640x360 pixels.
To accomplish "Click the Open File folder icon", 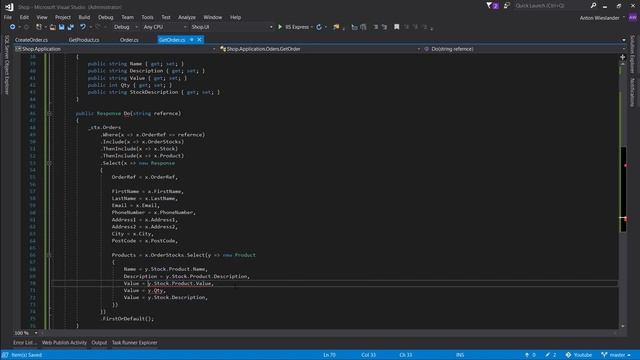I will pos(53,27).
